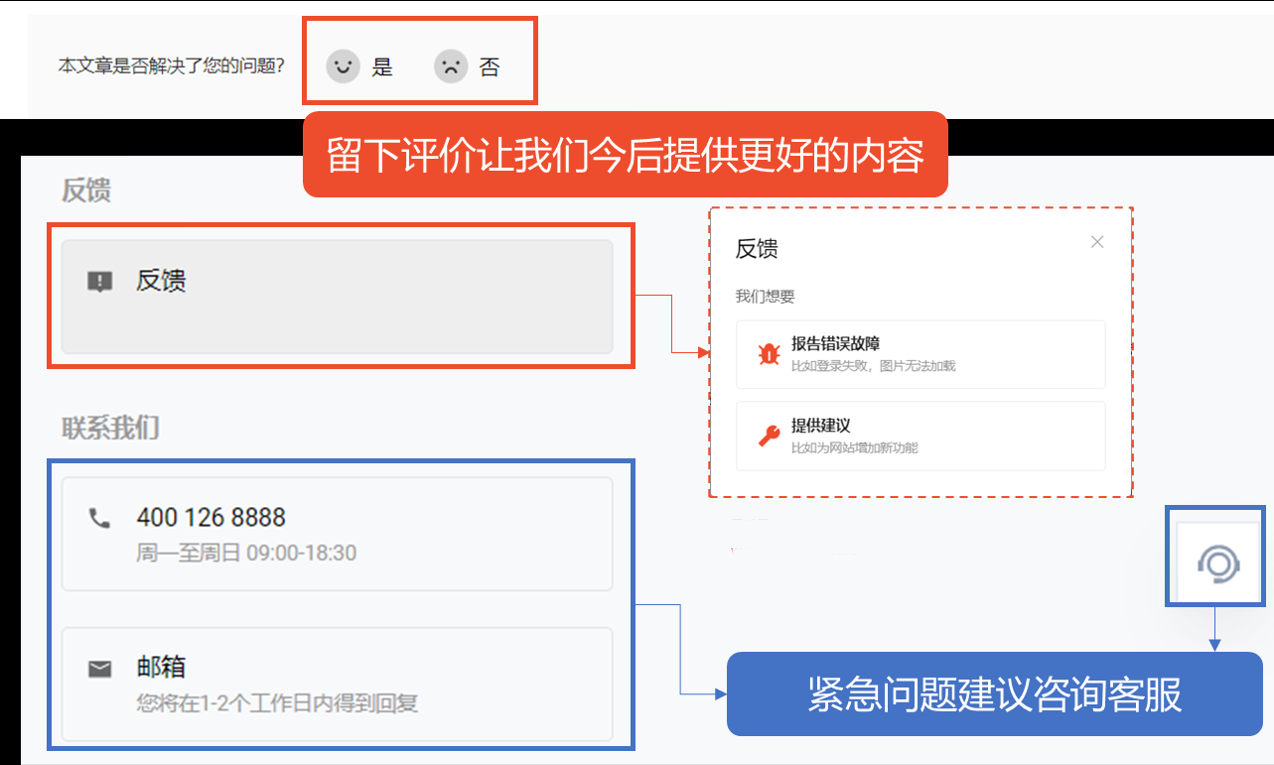Click the orange 留下评价 callout banner

coord(625,155)
